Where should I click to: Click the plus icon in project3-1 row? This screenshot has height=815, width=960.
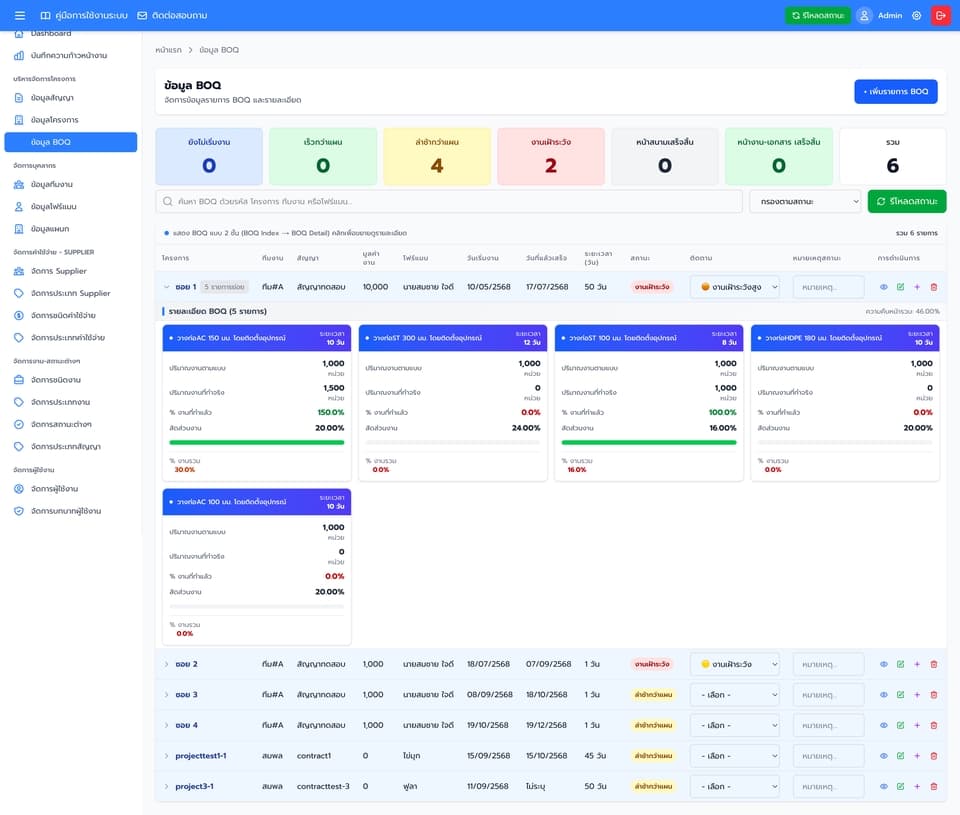pos(917,786)
